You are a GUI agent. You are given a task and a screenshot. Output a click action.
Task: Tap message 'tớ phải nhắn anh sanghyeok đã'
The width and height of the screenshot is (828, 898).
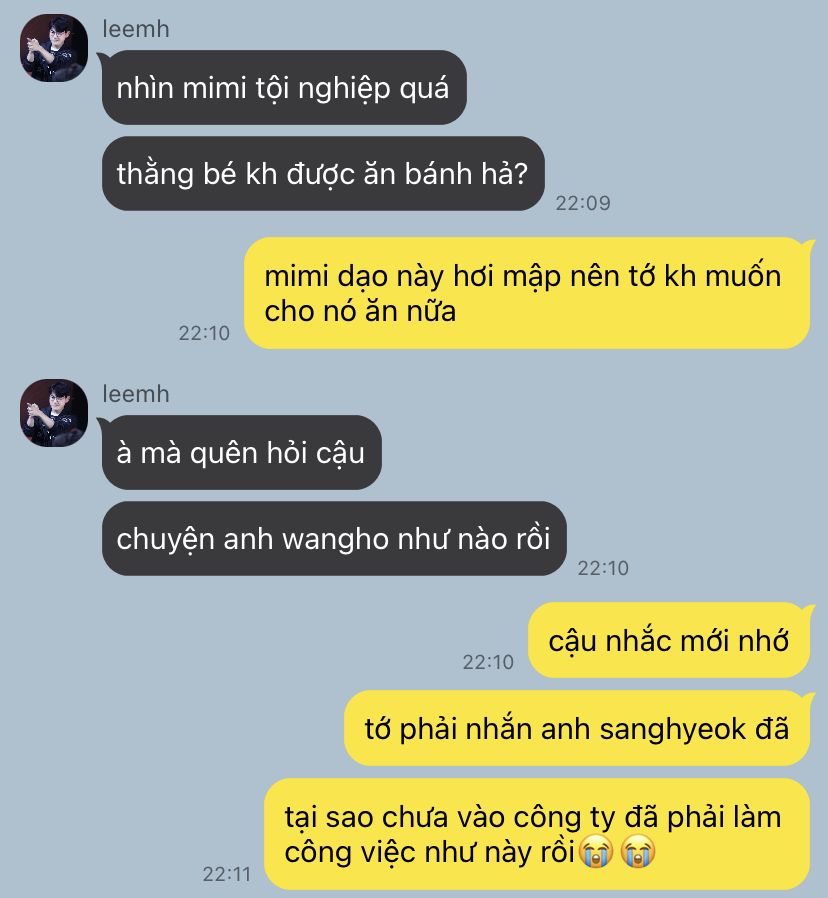[x=577, y=728]
